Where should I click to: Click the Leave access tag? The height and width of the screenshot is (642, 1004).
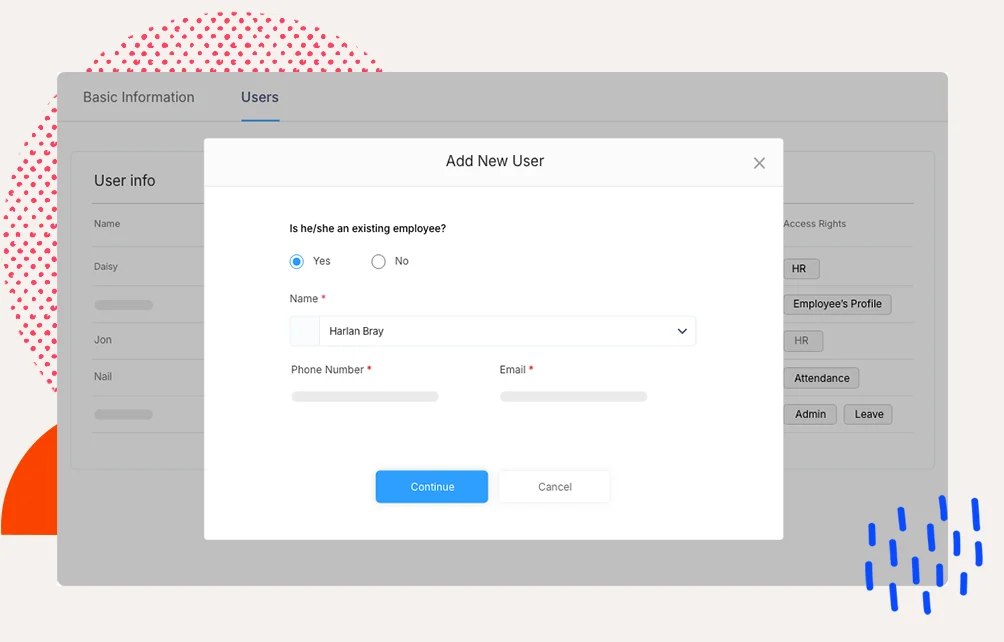click(868, 414)
